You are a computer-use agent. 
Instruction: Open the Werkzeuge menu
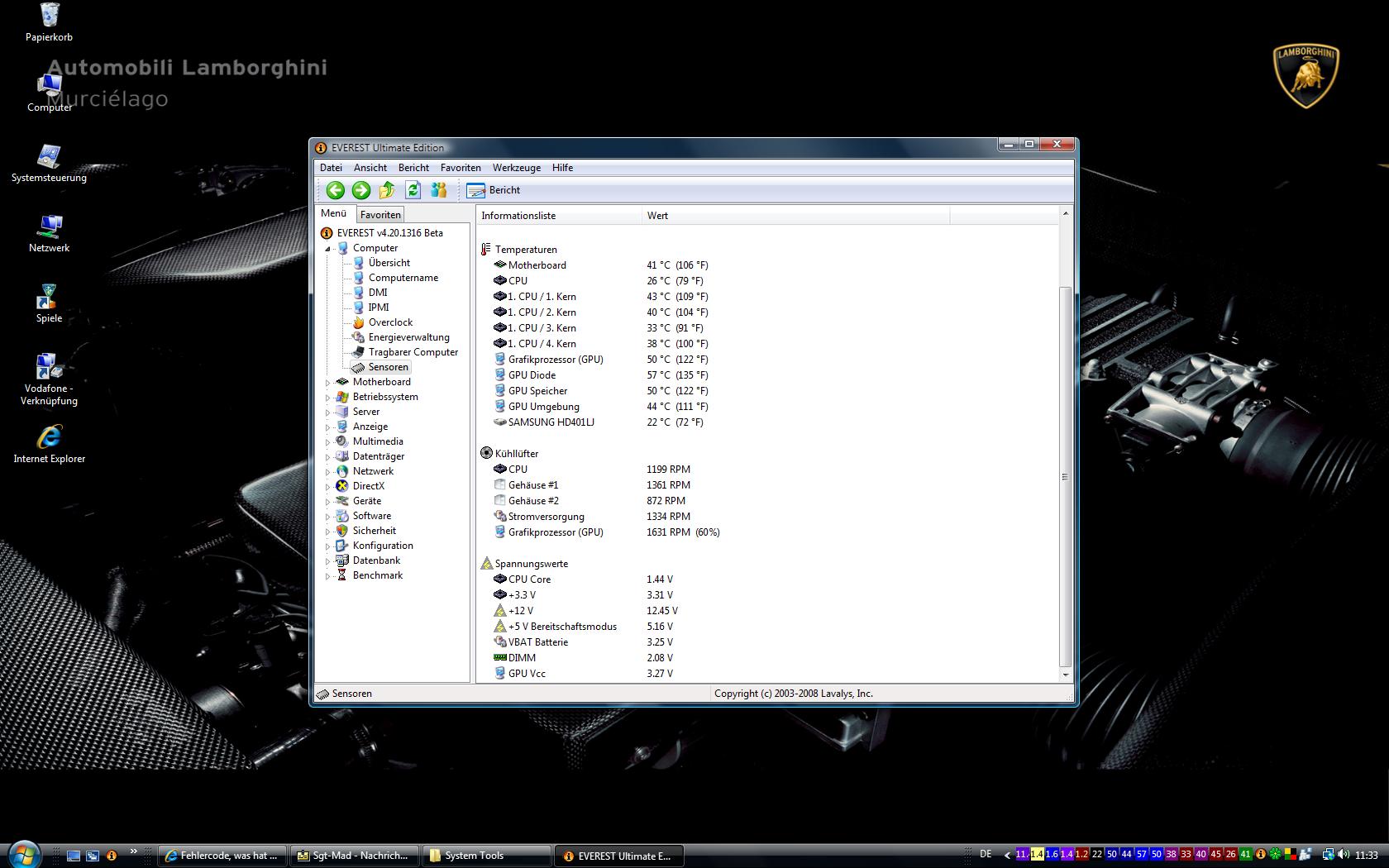coord(517,168)
